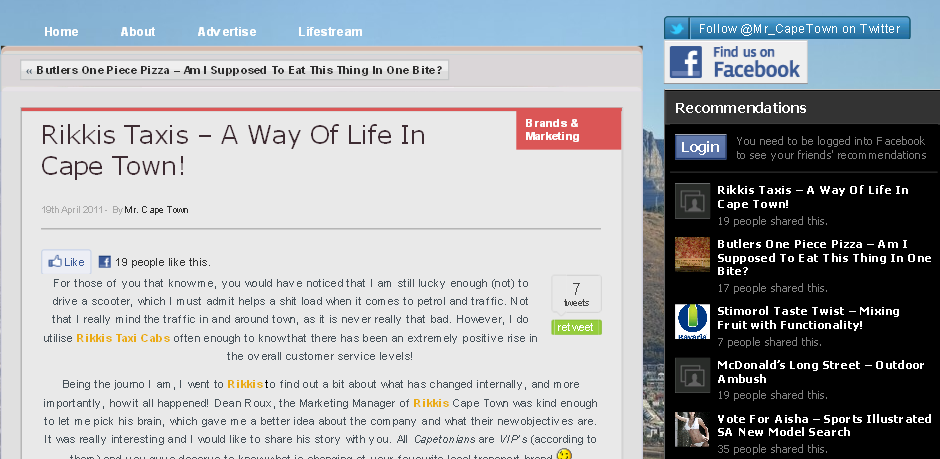
Task: Open Stimorol Taste Twist recommendation
Action: coord(808,318)
